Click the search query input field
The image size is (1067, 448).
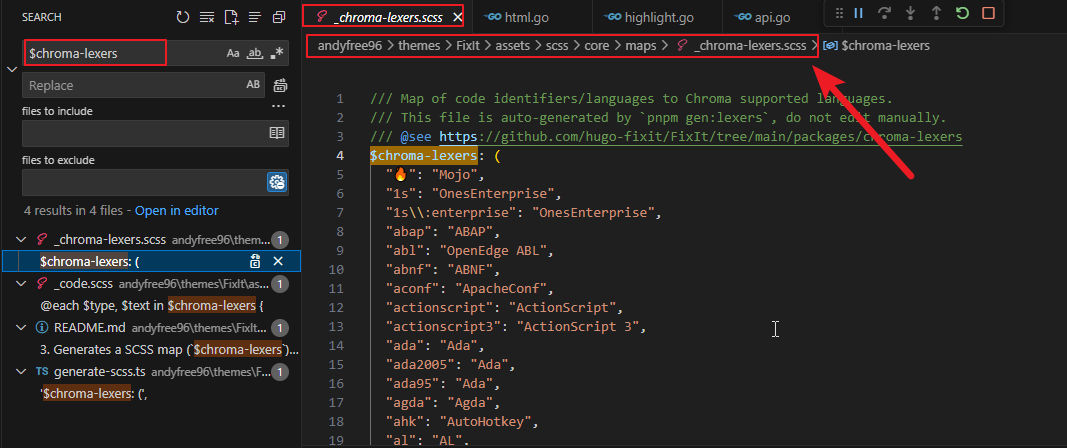(x=122, y=53)
